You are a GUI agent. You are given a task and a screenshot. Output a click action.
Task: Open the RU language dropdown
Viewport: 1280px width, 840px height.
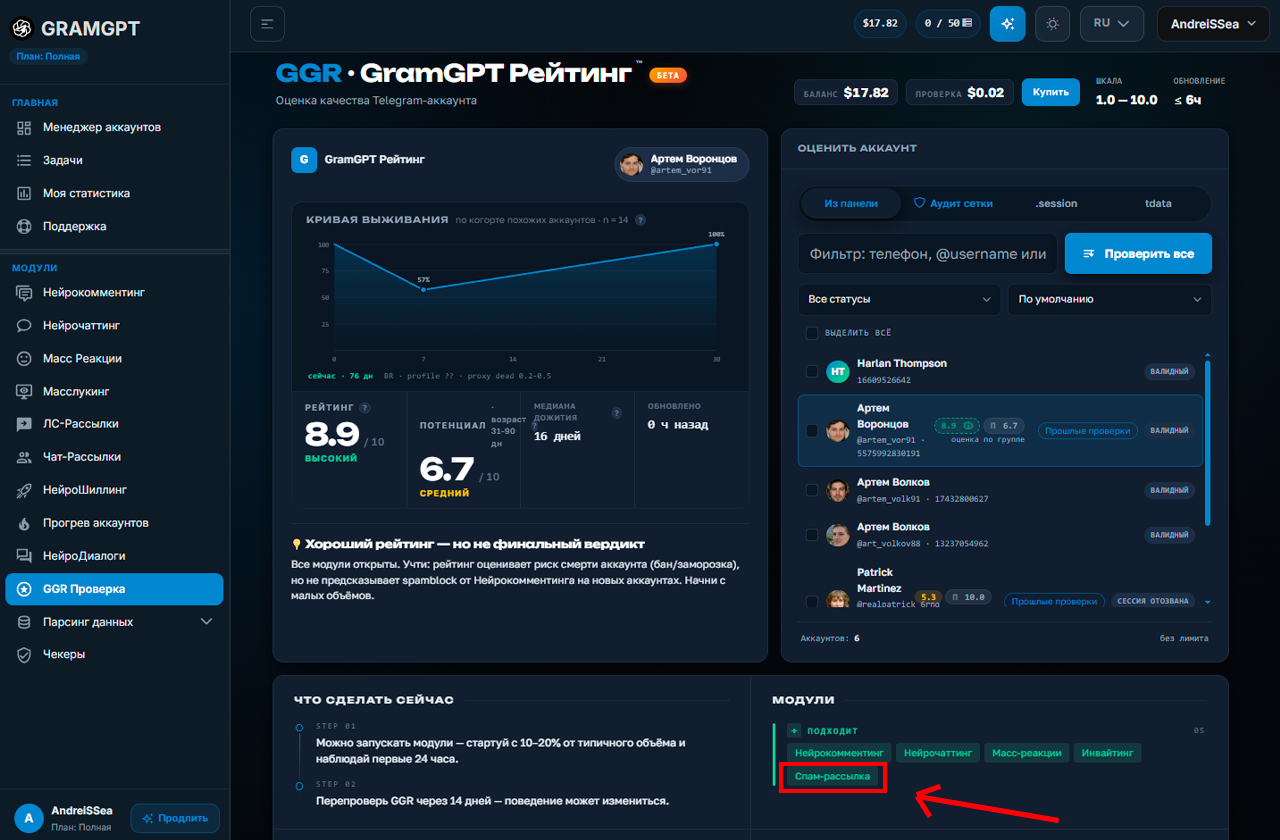click(1112, 24)
